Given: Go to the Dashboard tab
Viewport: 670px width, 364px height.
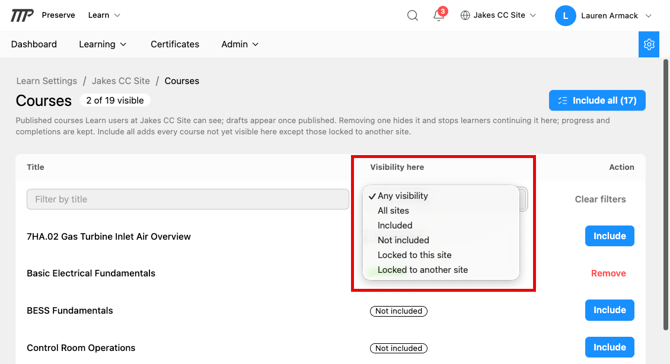Looking at the screenshot, I should 34,44.
